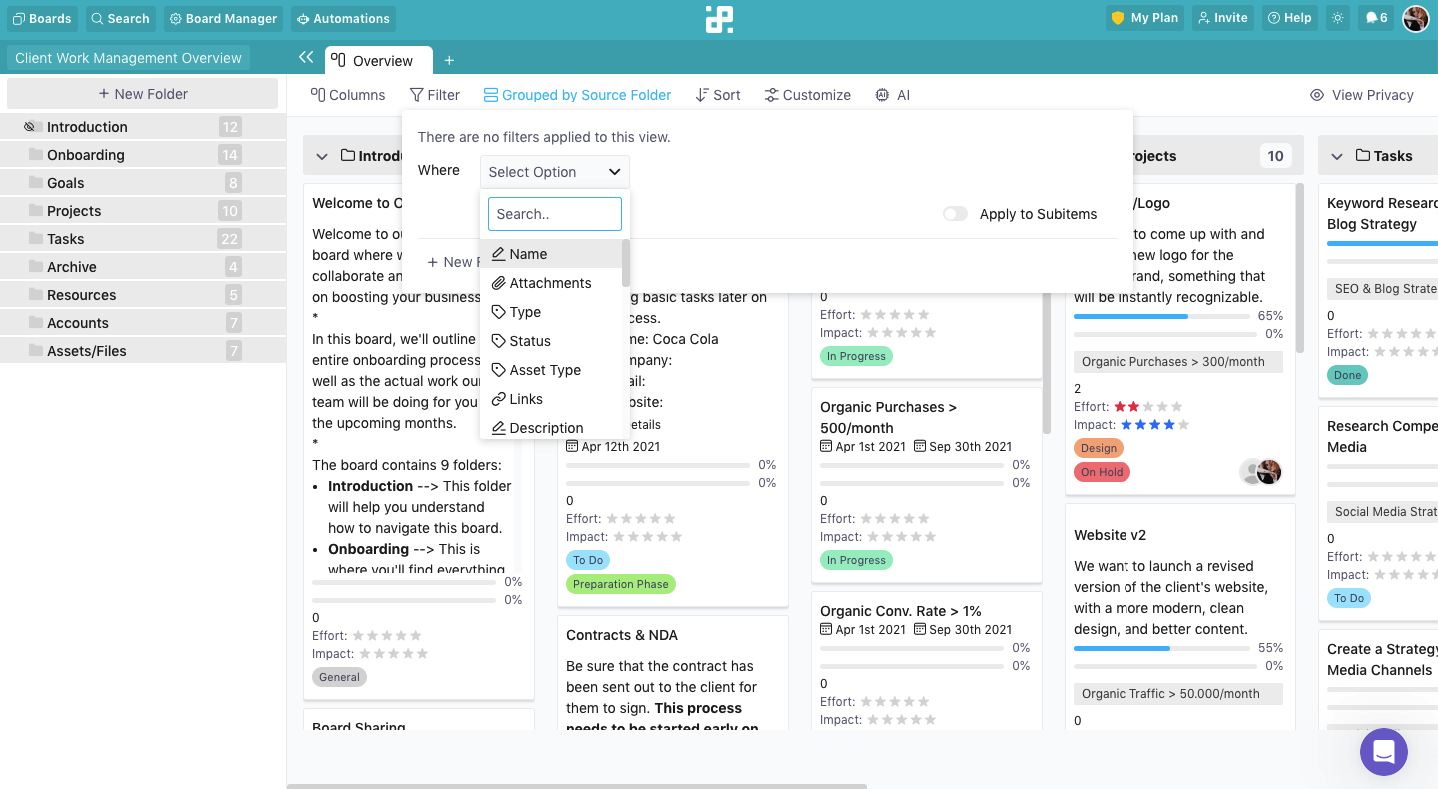Choose Status in filter options
Image resolution: width=1438 pixels, height=789 pixels.
pos(551,341)
